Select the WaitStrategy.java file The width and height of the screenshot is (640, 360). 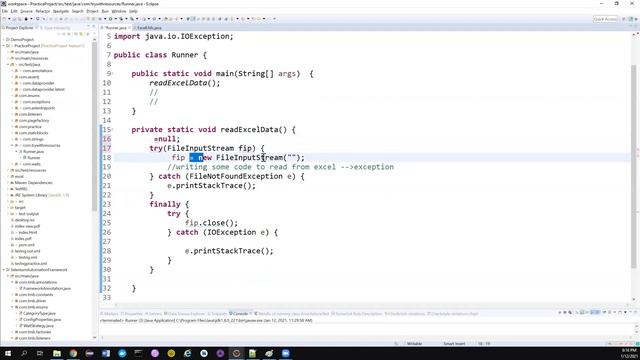(37, 326)
